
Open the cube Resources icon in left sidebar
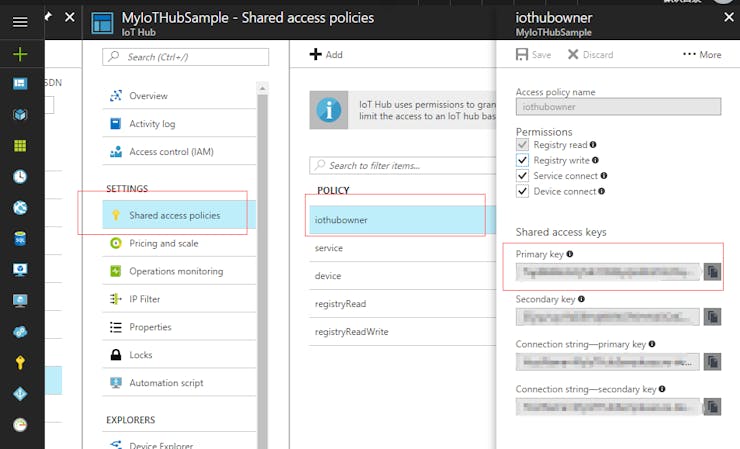(20, 115)
